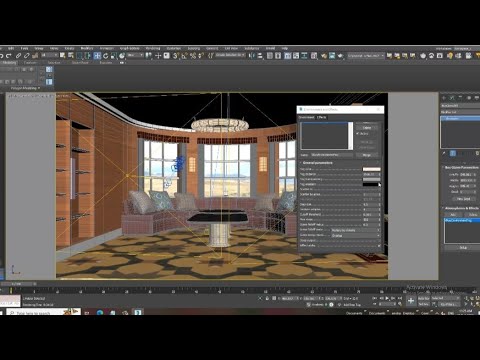Click the Render Production teapot icon
The image size is (480, 360).
tap(340, 56)
